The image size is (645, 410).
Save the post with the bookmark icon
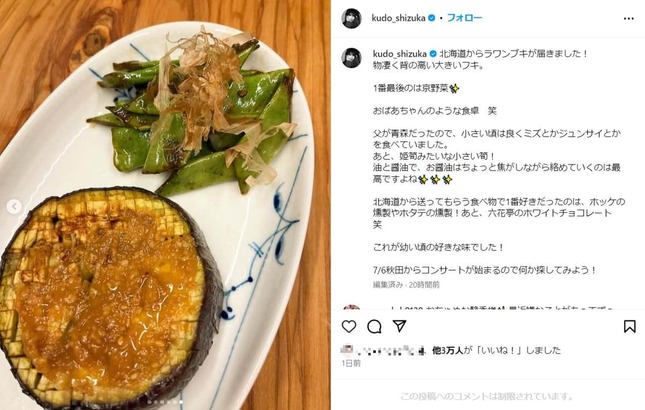point(629,327)
